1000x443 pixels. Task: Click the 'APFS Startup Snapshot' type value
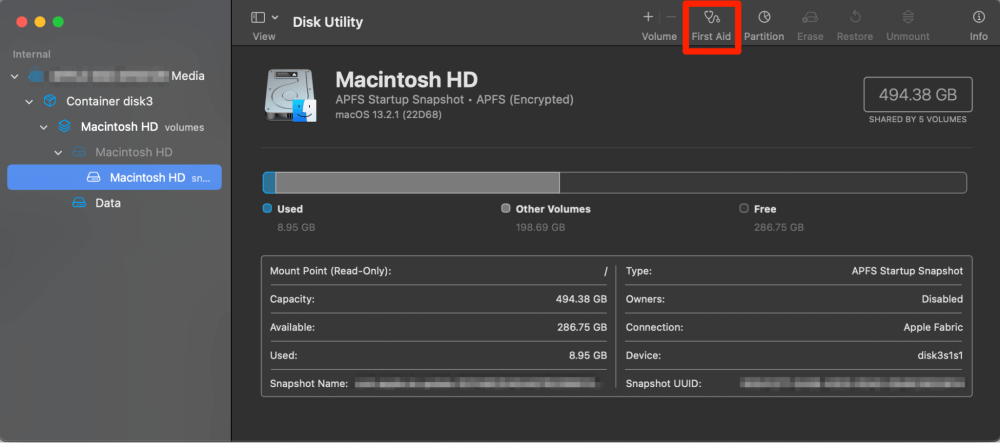pyautogui.click(x=908, y=271)
